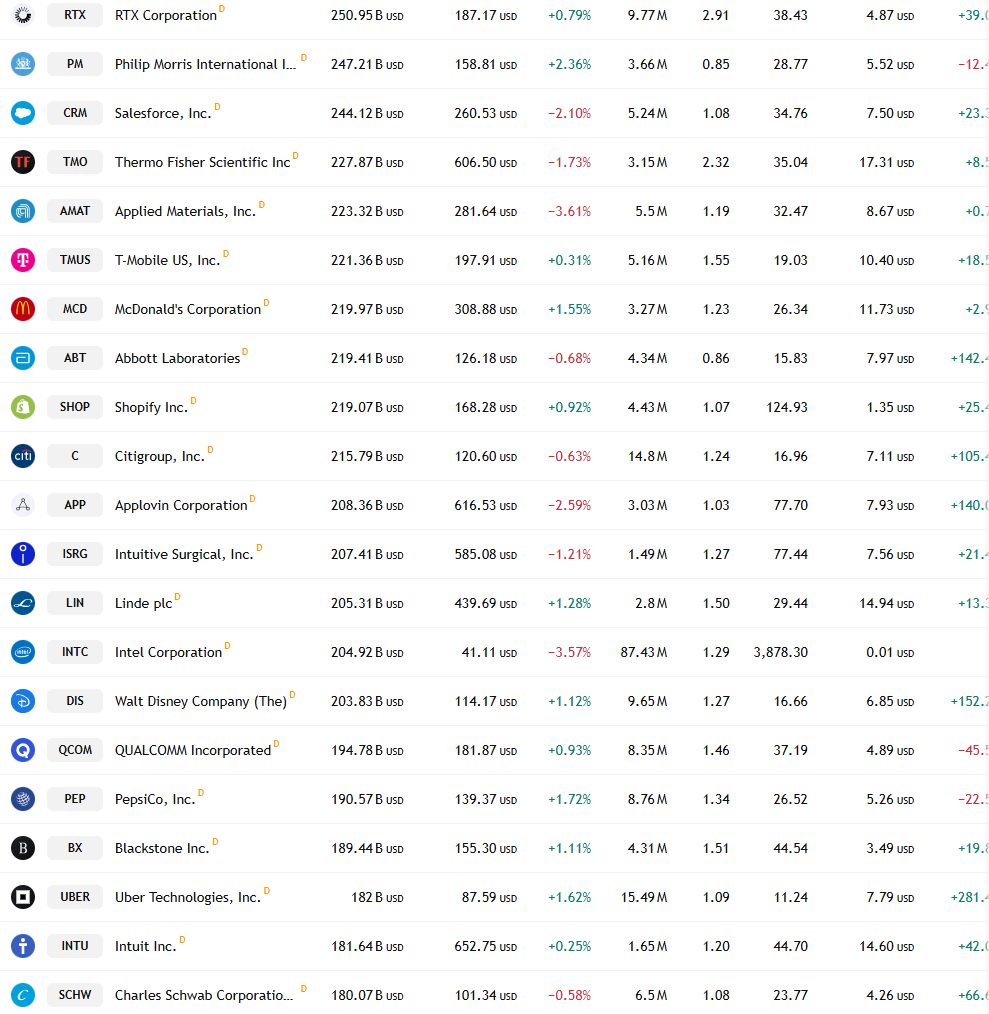Screen dimensions: 989x1014
Task: Click the Shopify bag logo icon
Action: (x=23, y=407)
